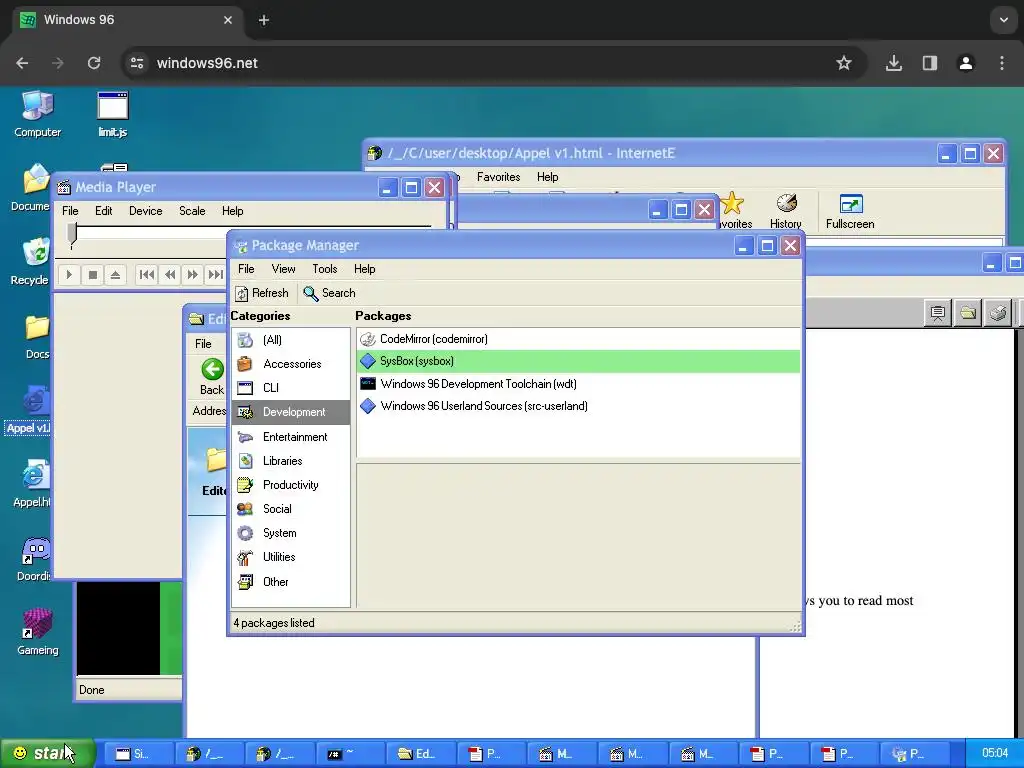Select the Libraries category
The width and height of the screenshot is (1024, 768).
tap(291, 461)
